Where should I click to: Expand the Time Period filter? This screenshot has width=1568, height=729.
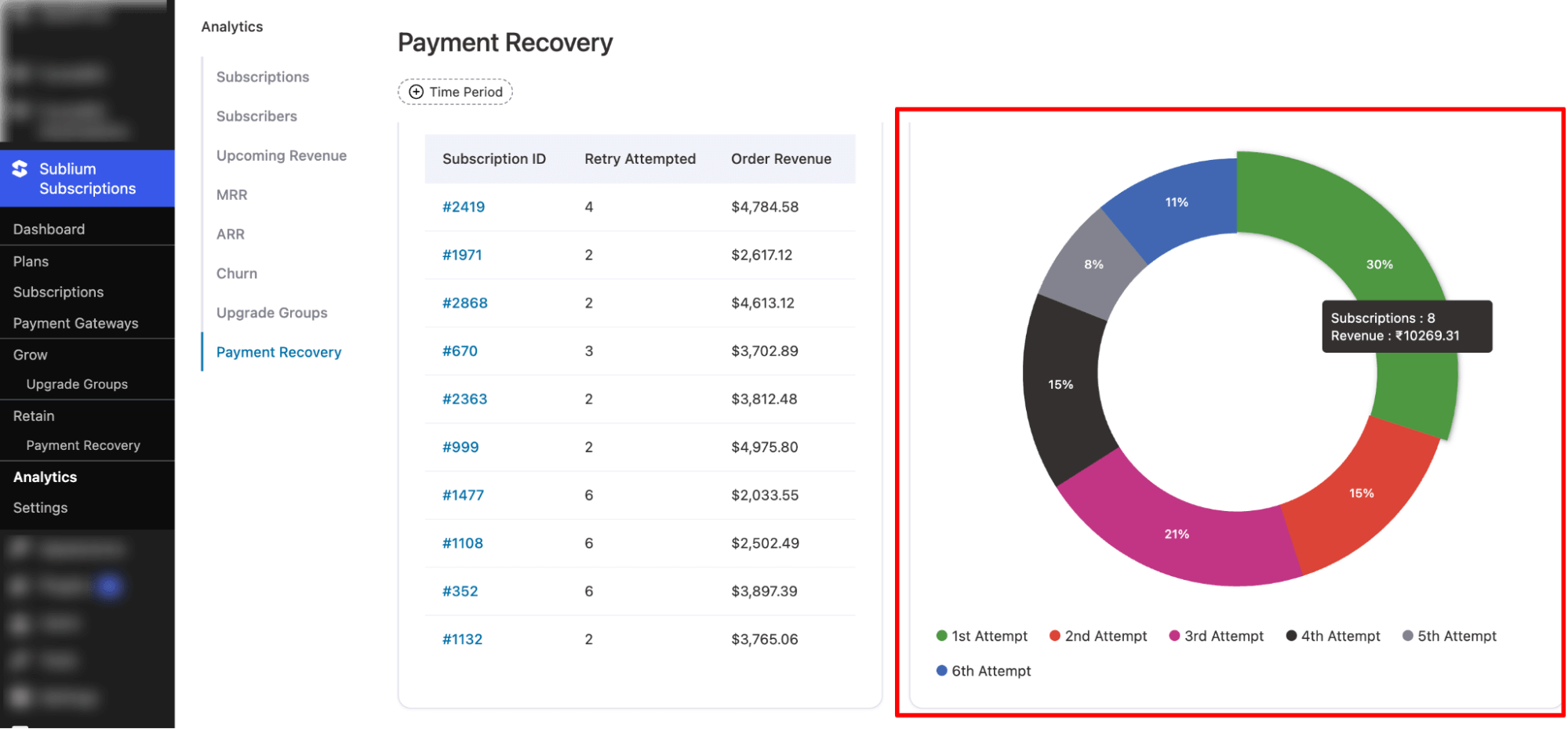pos(455,92)
